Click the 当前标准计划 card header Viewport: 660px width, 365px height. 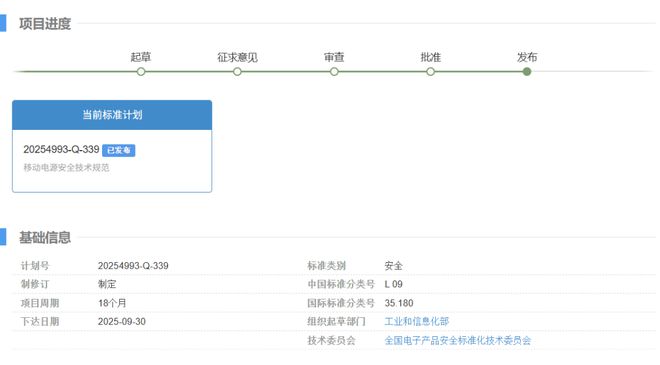pyautogui.click(x=112, y=115)
